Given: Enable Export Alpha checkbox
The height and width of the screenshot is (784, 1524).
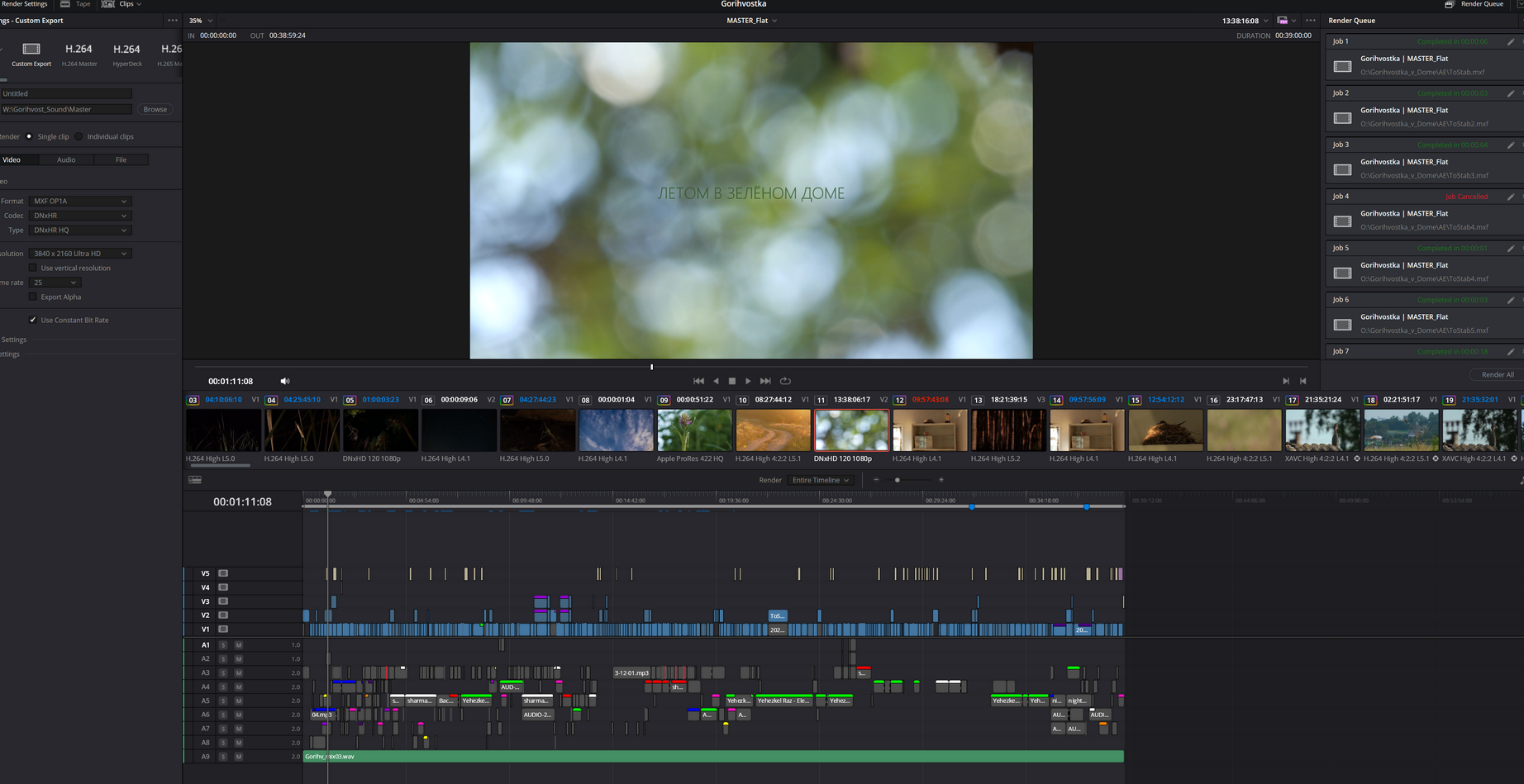Looking at the screenshot, I should pyautogui.click(x=33, y=297).
